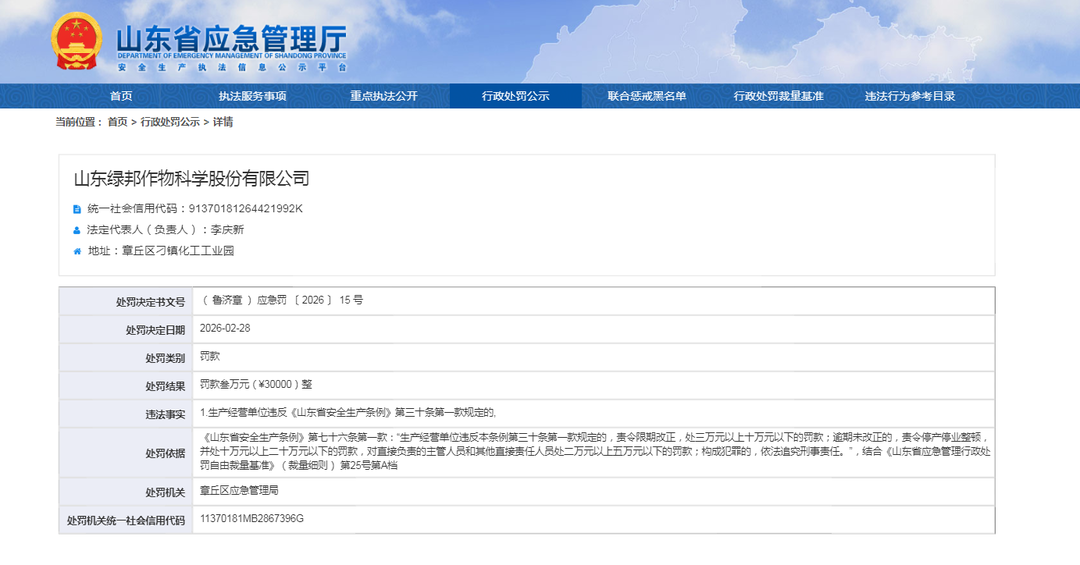The image size is (1080, 565).
Task: Click the company name 山东绿邦作物科学股份有限公司
Action: (192, 179)
